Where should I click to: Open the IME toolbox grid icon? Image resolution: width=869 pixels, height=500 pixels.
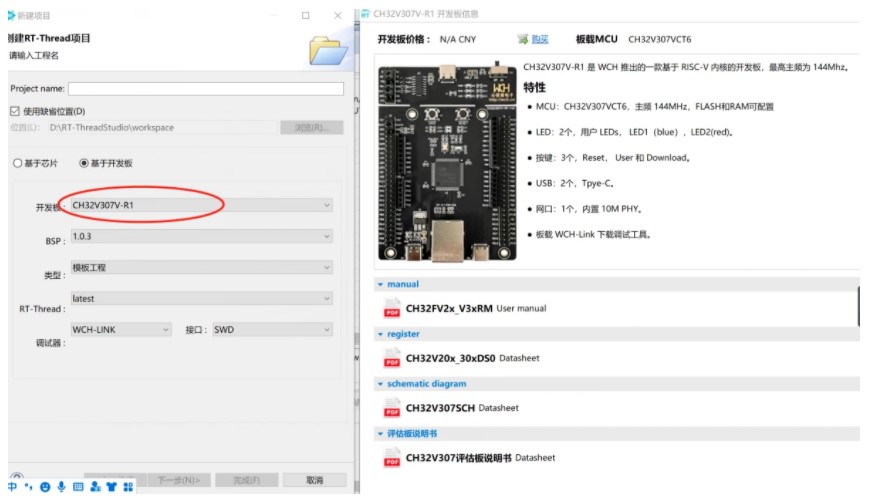(128, 487)
